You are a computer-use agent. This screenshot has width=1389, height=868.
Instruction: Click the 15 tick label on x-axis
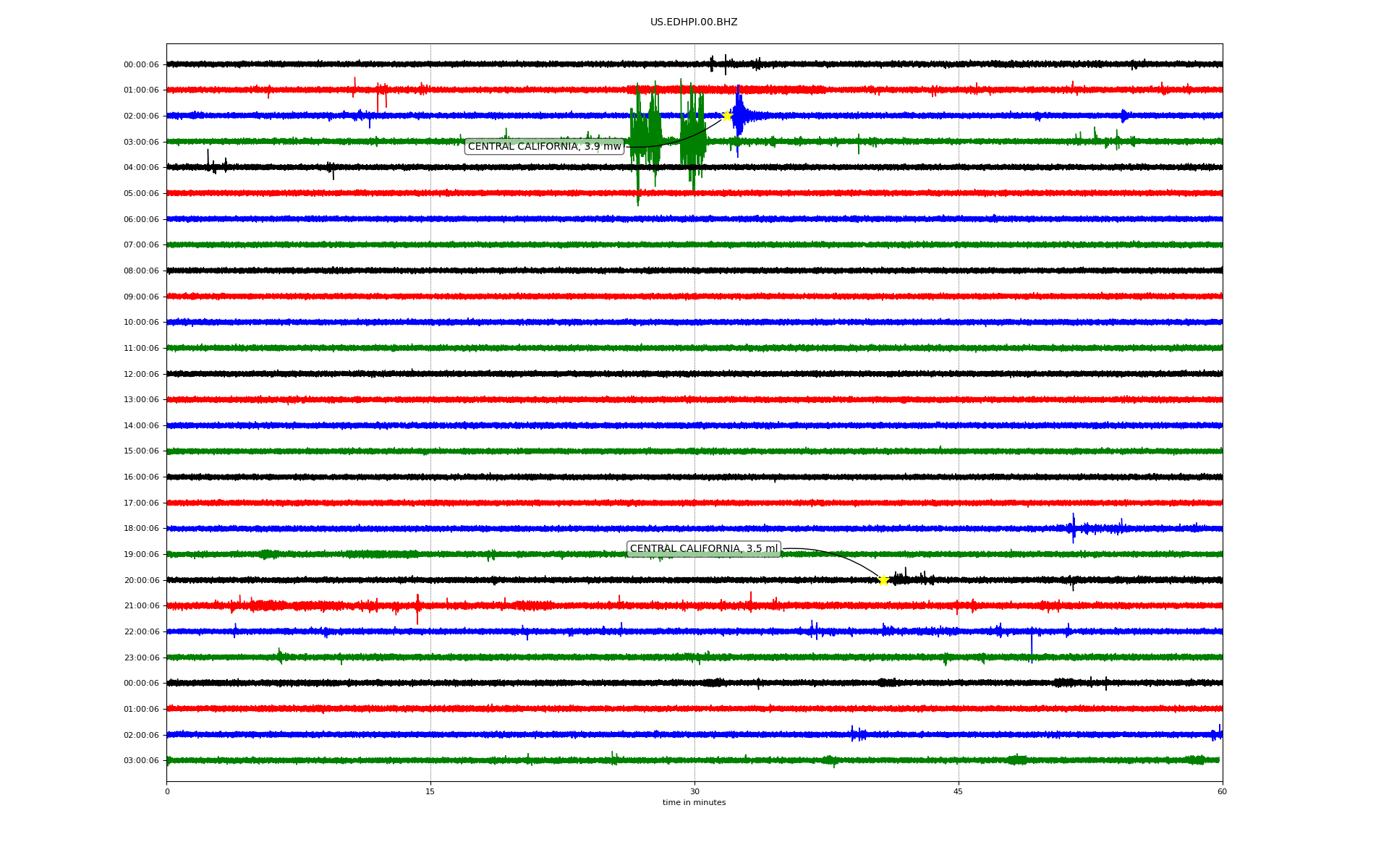(430, 792)
